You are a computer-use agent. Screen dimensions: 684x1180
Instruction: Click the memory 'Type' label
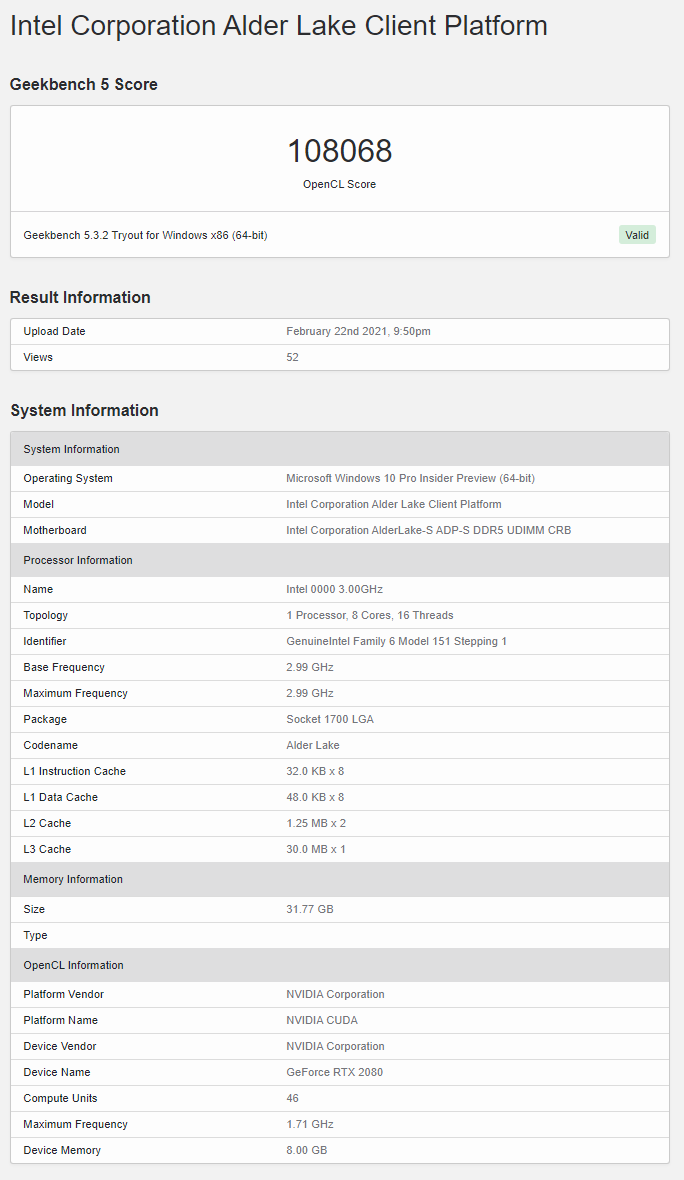35,935
